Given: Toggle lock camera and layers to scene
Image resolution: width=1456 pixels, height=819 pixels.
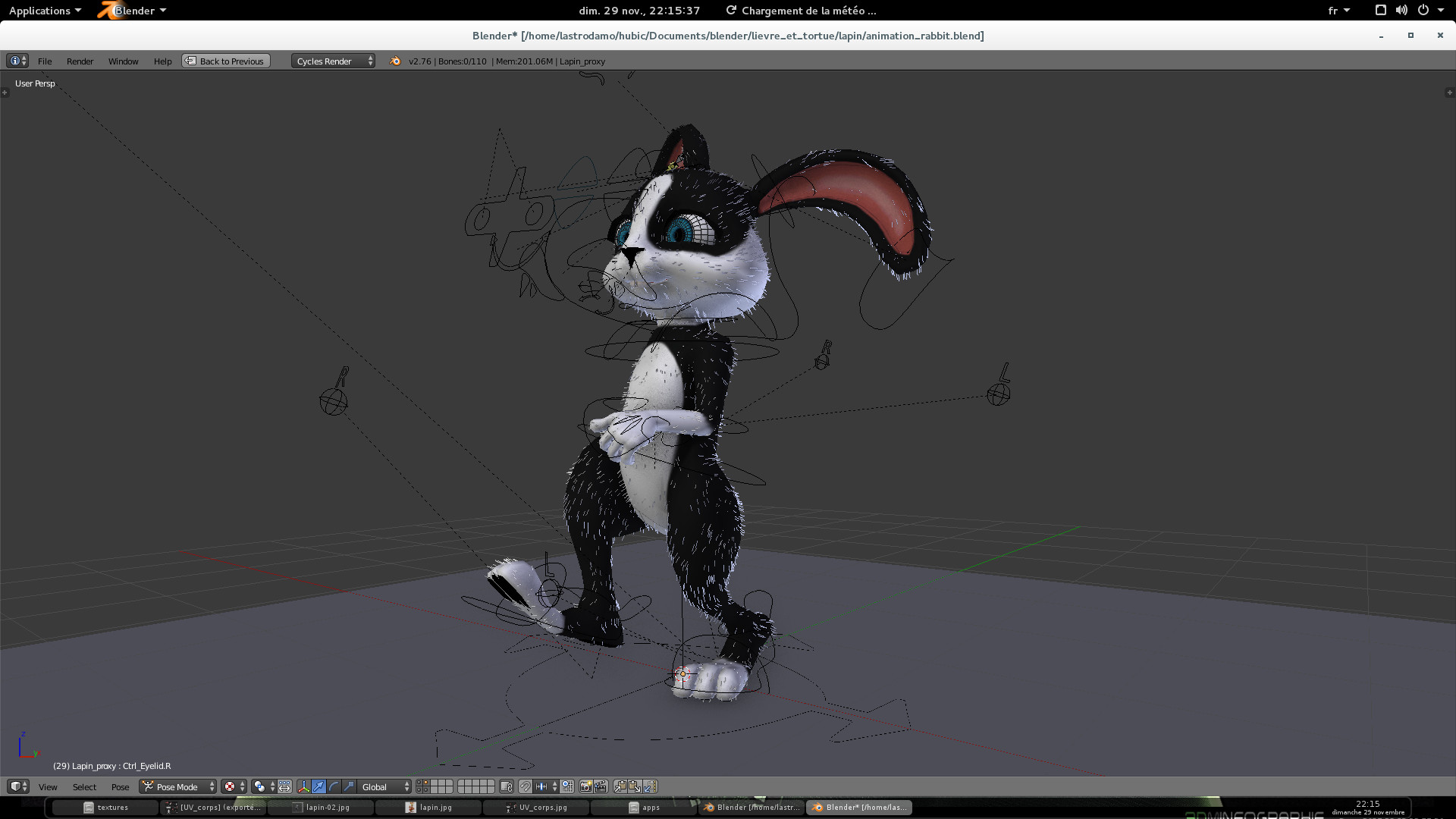Looking at the screenshot, I should click(x=507, y=786).
